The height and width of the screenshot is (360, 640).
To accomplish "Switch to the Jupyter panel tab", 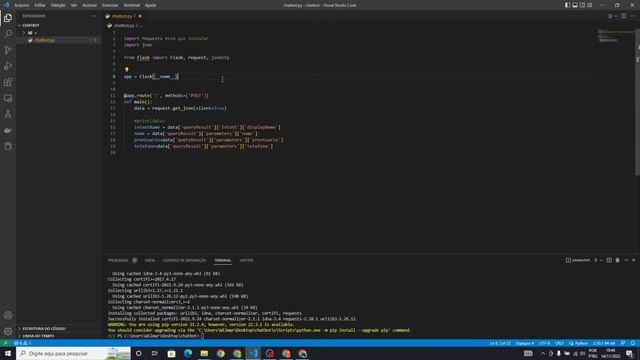I will (246, 260).
